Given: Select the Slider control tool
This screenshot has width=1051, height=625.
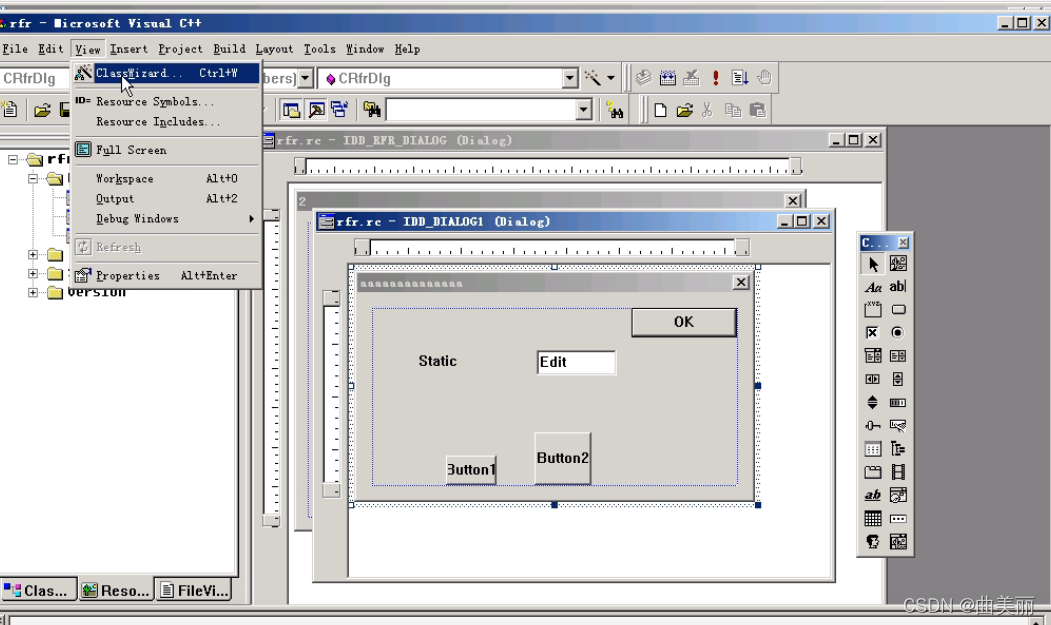Looking at the screenshot, I should pyautogui.click(x=873, y=426).
